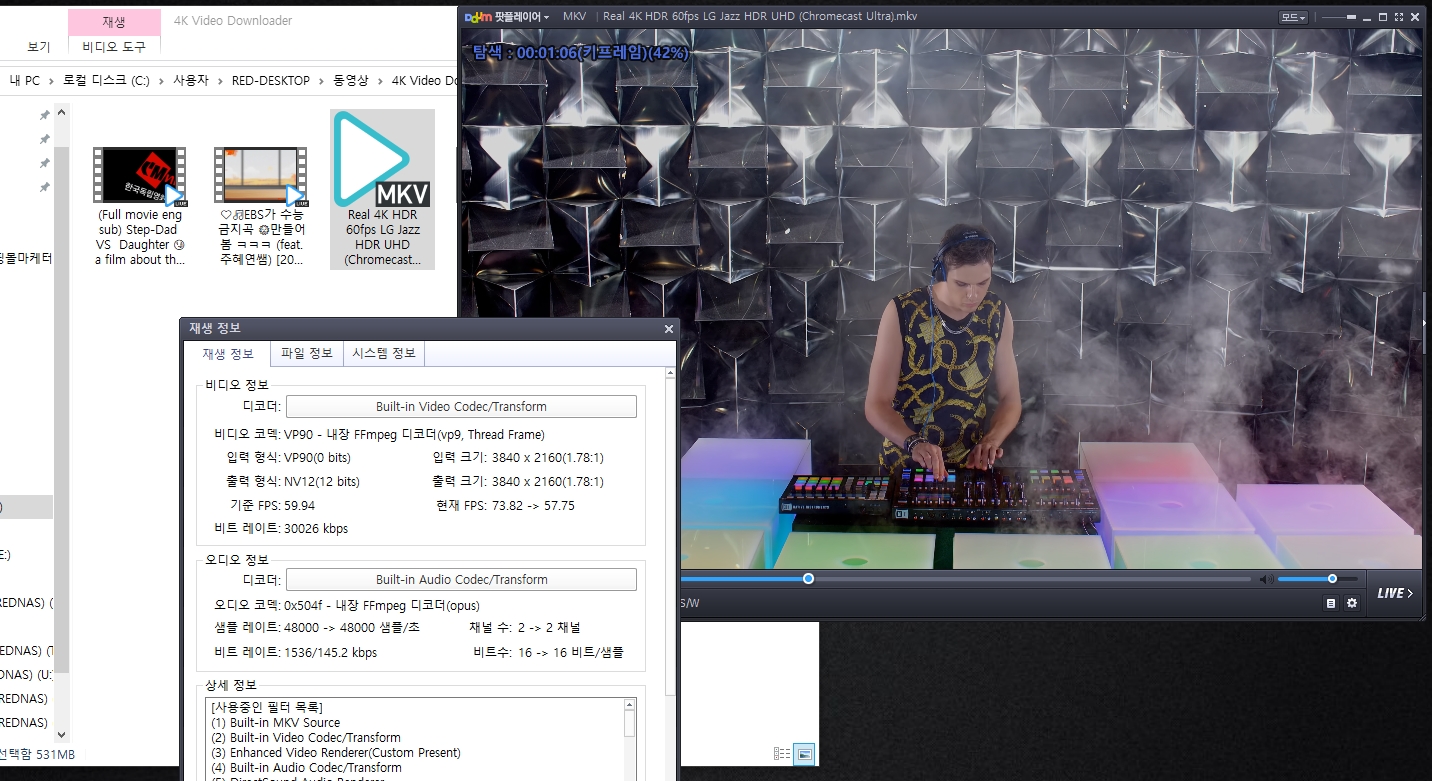Viewport: 1432px width, 781px height.
Task: Click the PotPlayer seek bar handle
Action: pos(808,578)
